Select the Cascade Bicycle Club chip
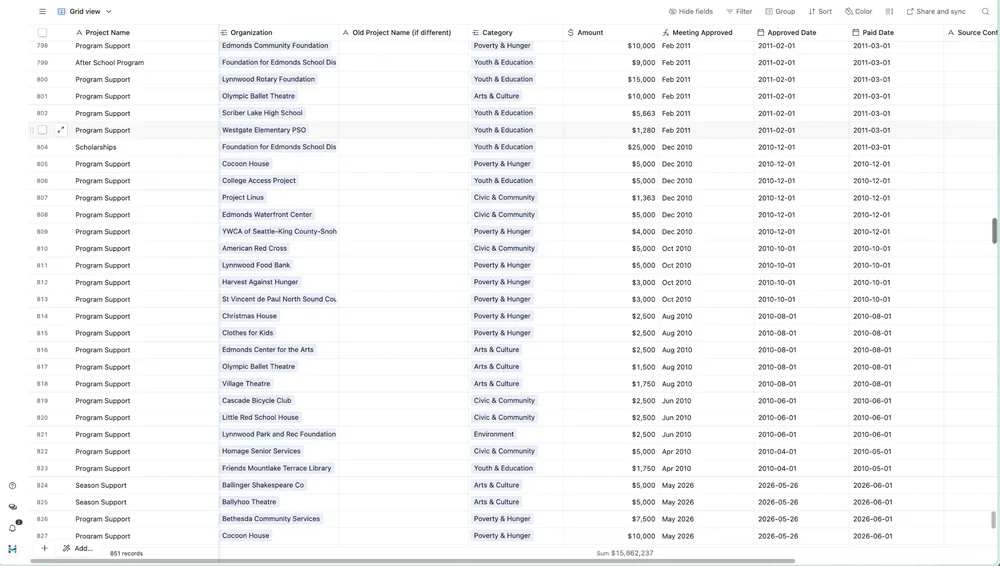This screenshot has height=566, width=1000. 256,401
